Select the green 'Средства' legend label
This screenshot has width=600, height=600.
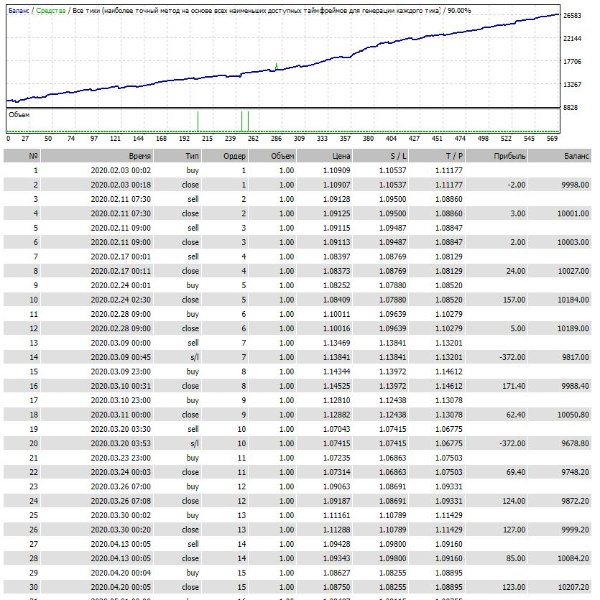pos(51,11)
